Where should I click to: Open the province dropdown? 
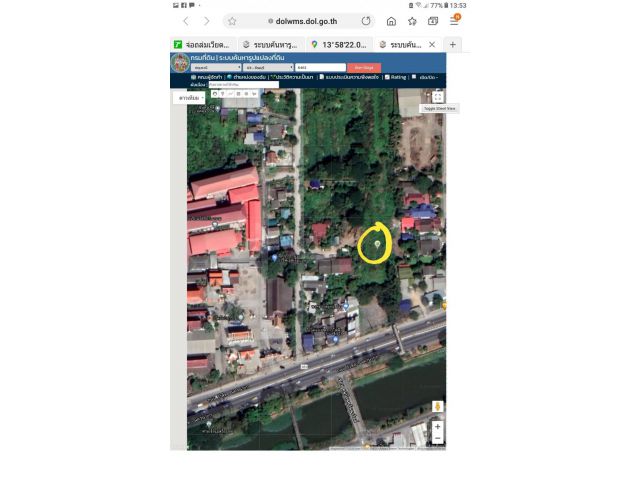(x=216, y=67)
